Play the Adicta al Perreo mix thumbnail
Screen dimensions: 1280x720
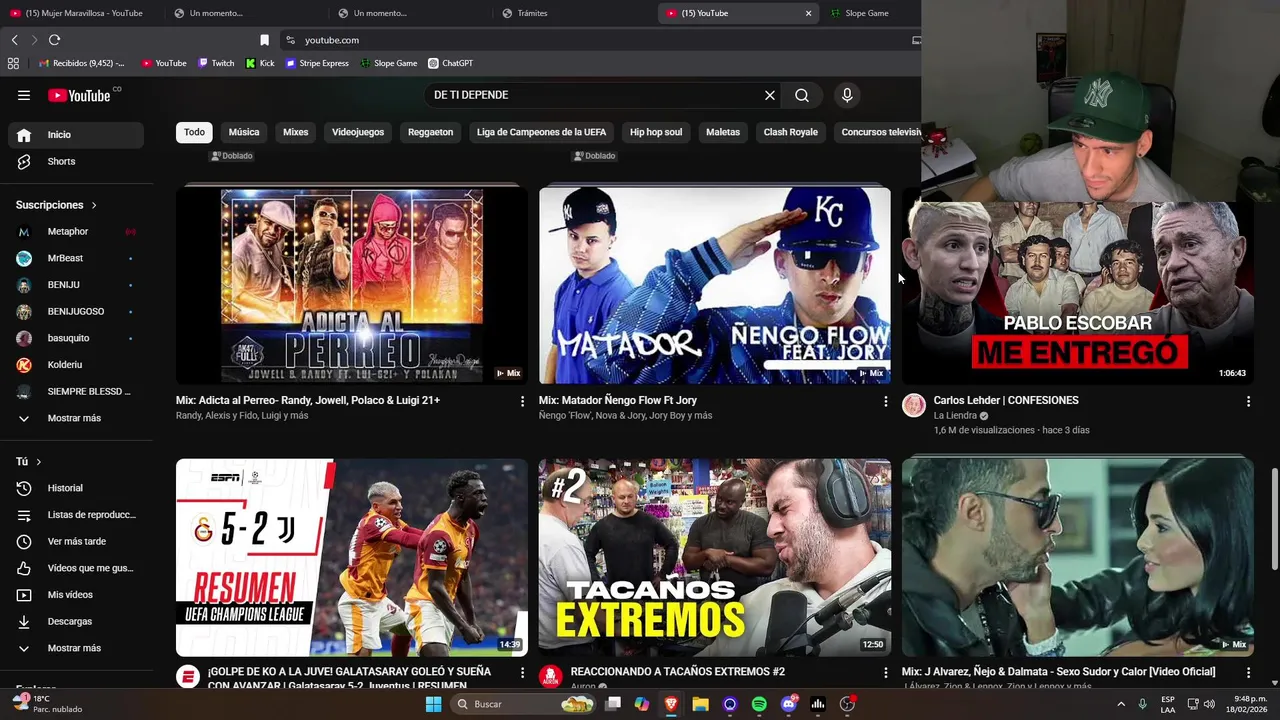point(352,285)
